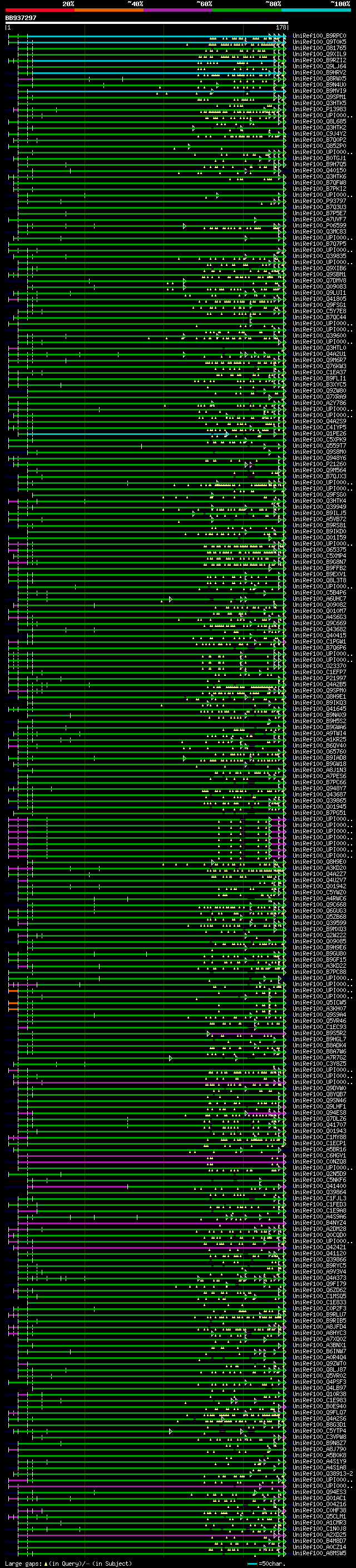Select the cyan ~100% identity color segment
The width and height of the screenshot is (356, 1568).
point(316,11)
